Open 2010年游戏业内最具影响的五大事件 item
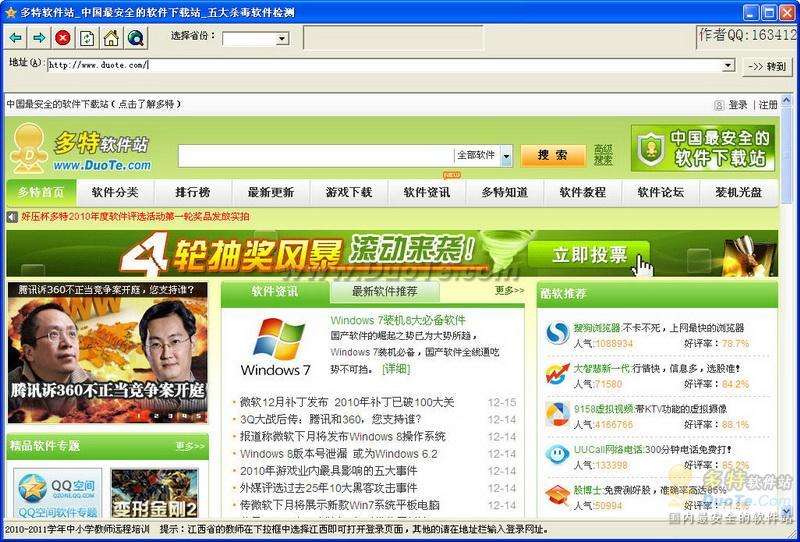Image resolution: width=800 pixels, height=542 pixels. [329, 471]
